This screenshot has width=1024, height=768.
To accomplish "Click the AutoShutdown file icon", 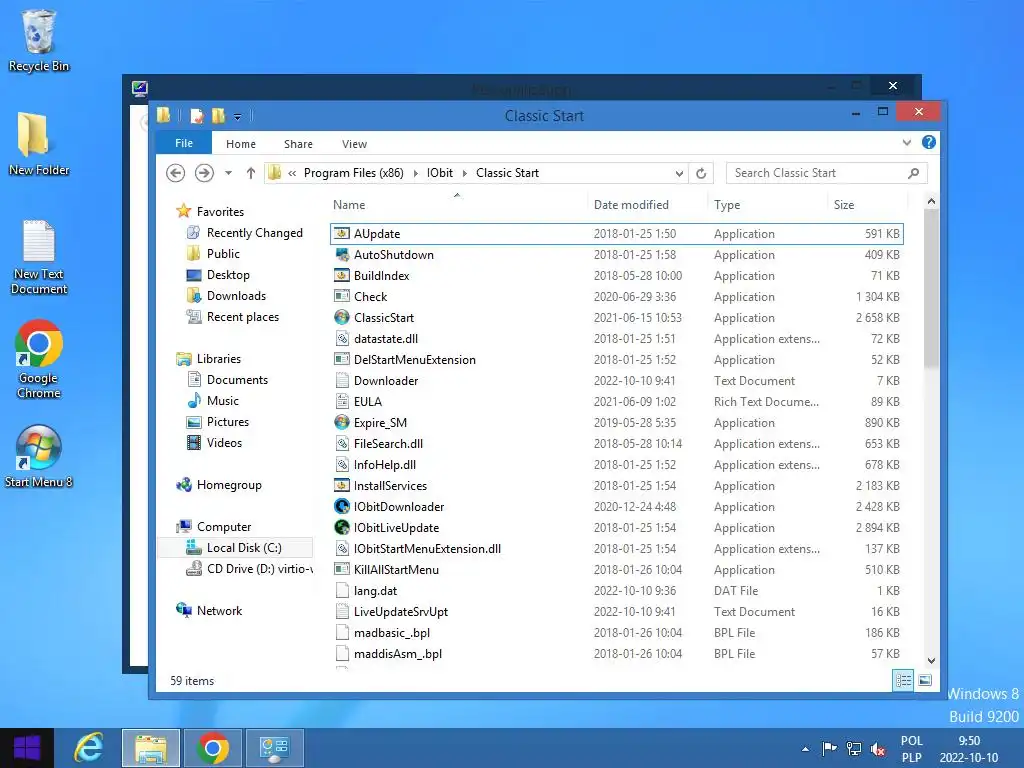I will coord(342,255).
